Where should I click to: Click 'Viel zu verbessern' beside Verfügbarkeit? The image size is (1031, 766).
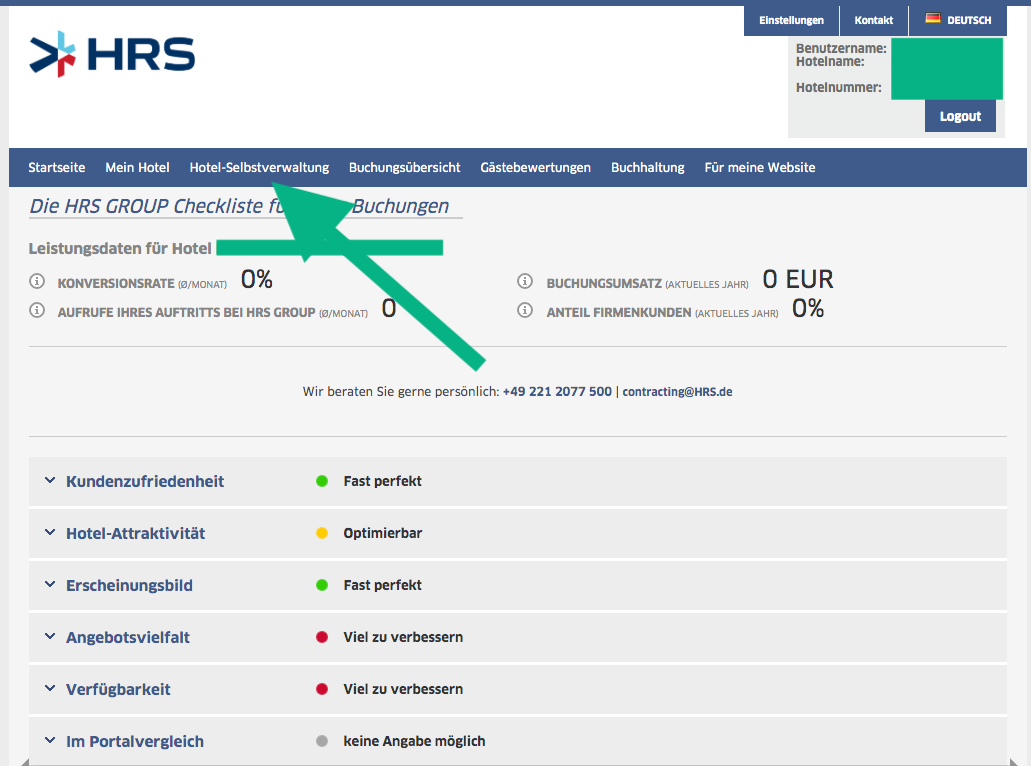pyautogui.click(x=403, y=689)
